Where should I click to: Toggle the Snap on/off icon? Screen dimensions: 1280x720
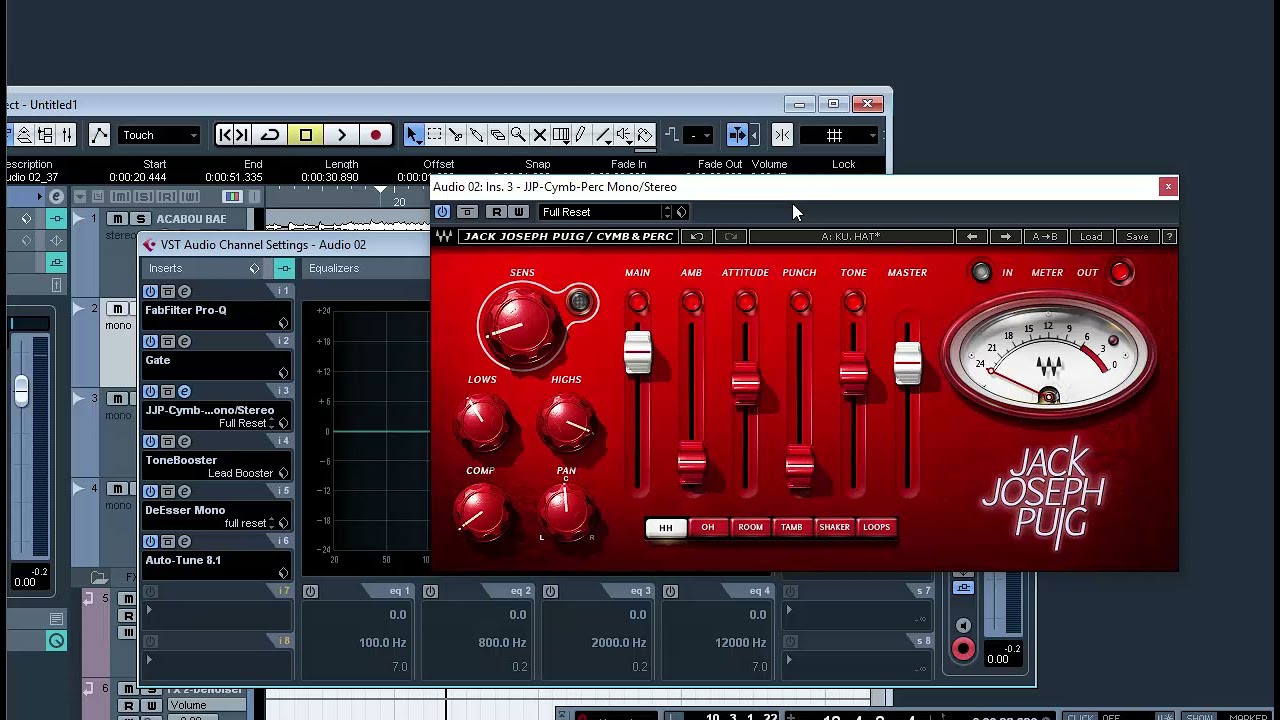pyautogui.click(x=783, y=135)
